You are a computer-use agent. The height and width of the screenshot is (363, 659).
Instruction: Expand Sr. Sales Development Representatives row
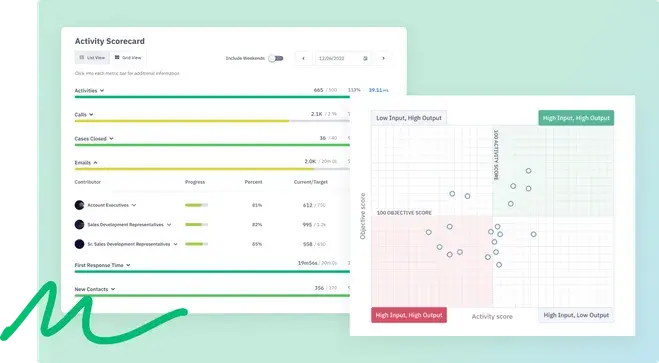tap(175, 244)
